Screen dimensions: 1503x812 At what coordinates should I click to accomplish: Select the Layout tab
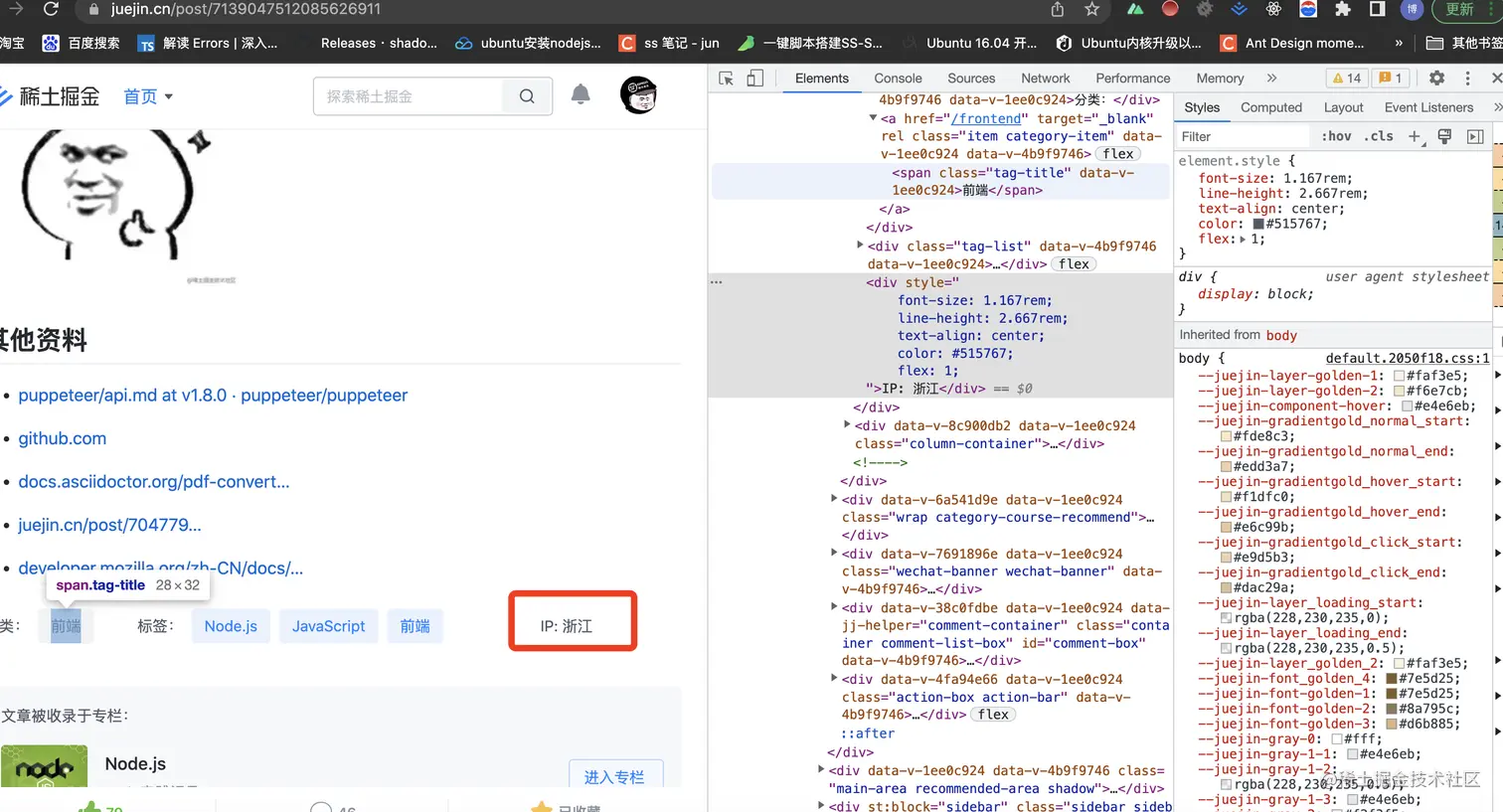[1343, 107]
